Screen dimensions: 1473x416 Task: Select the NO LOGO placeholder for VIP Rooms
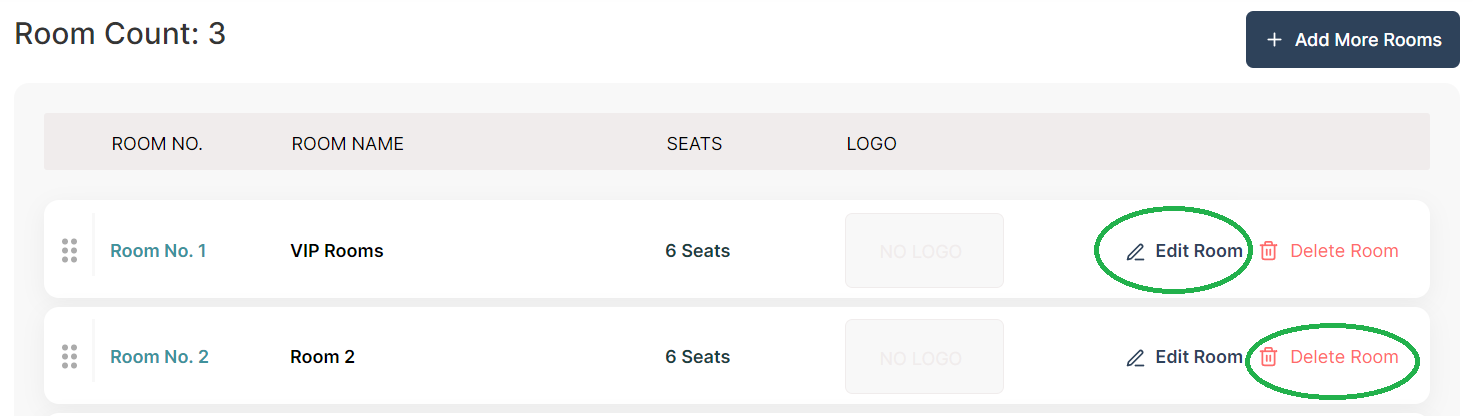click(924, 251)
